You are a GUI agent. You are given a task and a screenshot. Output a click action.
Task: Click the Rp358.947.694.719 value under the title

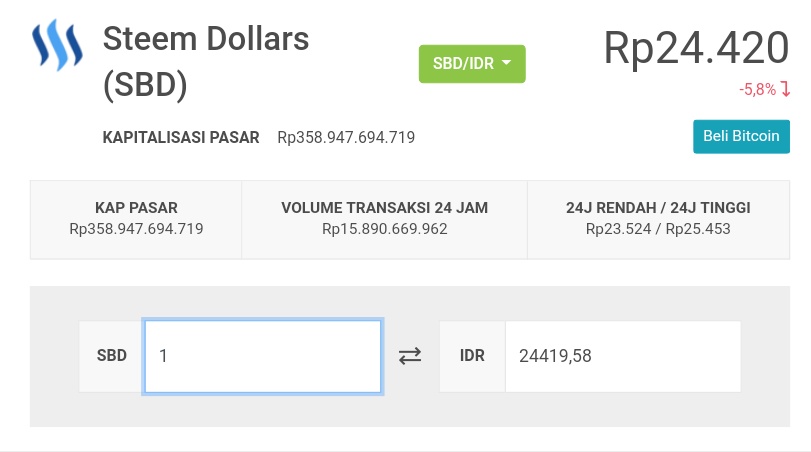pos(346,137)
